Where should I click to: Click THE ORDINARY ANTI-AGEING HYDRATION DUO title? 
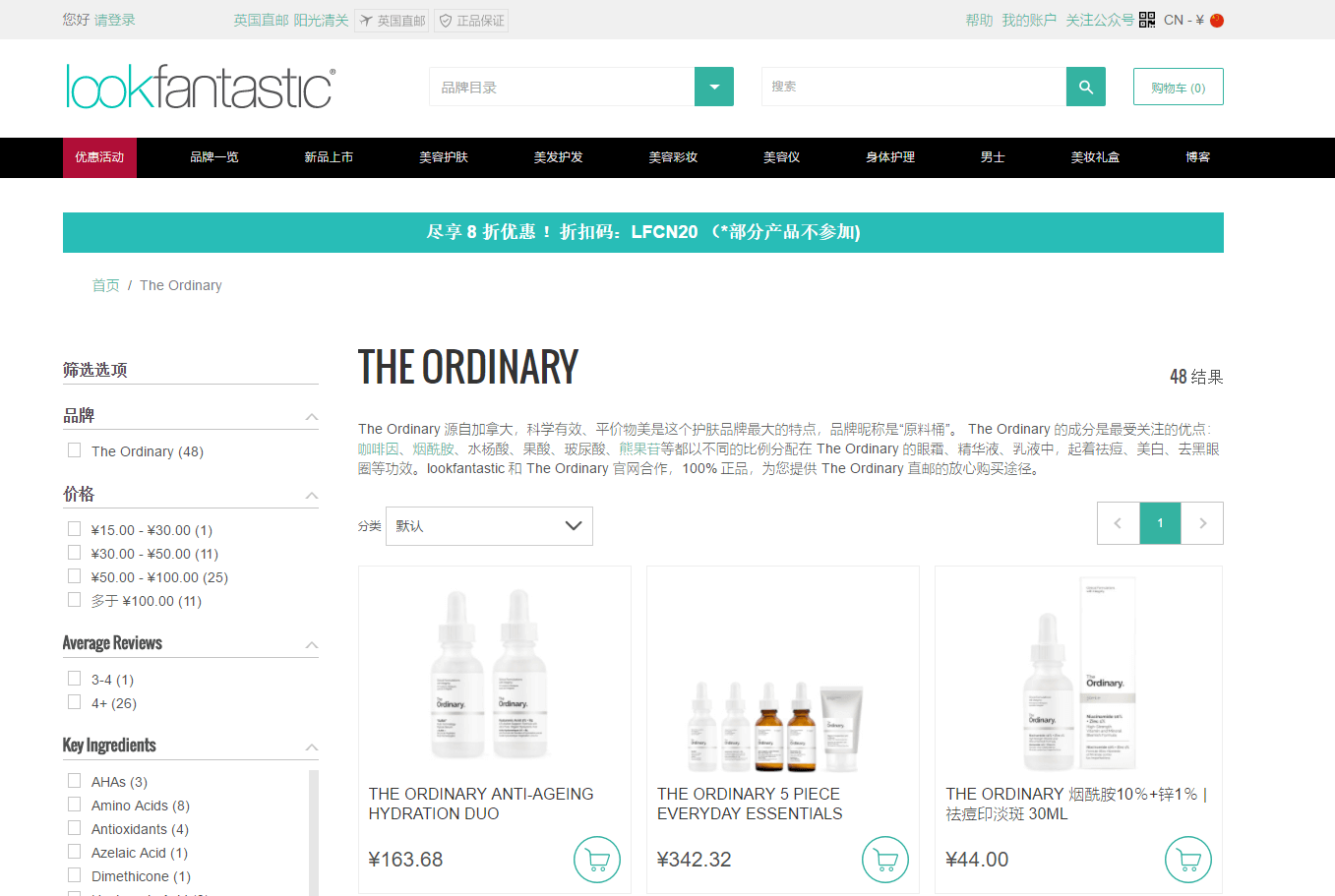point(481,804)
